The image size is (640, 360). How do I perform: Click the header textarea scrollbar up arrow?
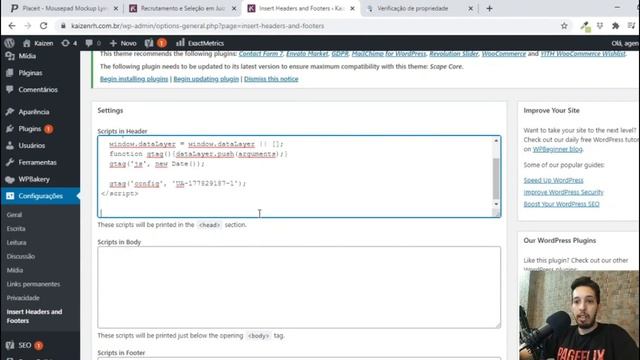496,141
